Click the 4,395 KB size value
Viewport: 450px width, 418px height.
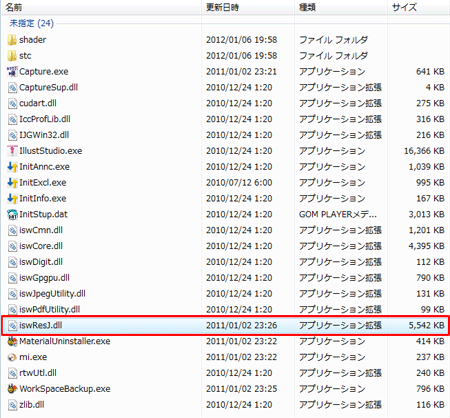pos(427,246)
